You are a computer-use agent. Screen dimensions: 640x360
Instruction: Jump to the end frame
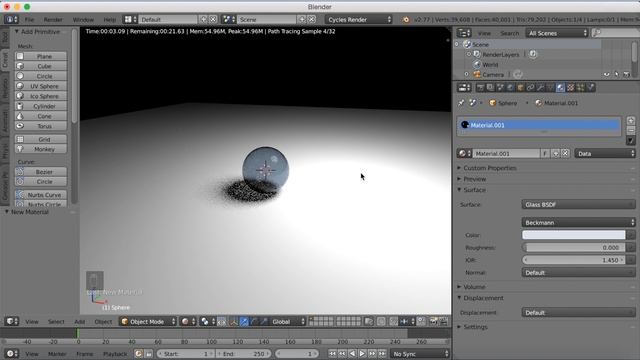click(x=382, y=354)
